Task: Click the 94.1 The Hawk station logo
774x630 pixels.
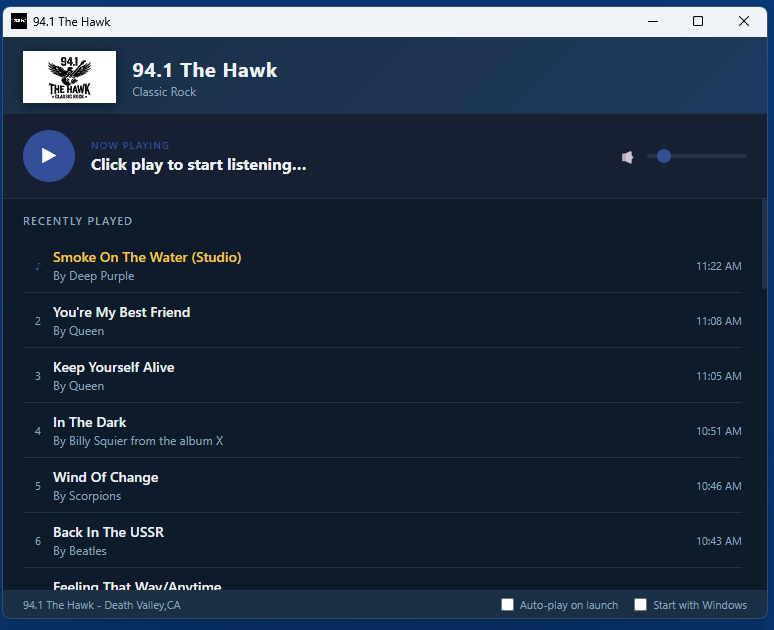Action: click(69, 77)
